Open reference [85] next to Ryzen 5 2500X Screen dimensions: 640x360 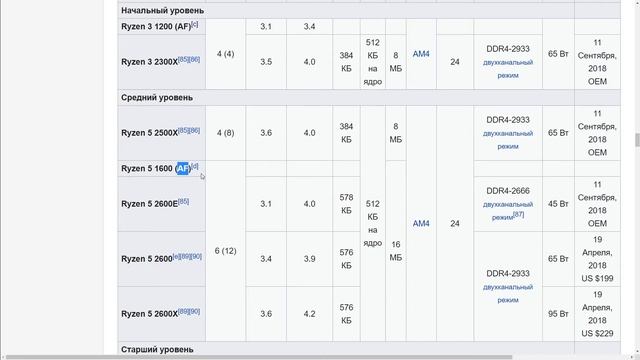click(x=183, y=130)
